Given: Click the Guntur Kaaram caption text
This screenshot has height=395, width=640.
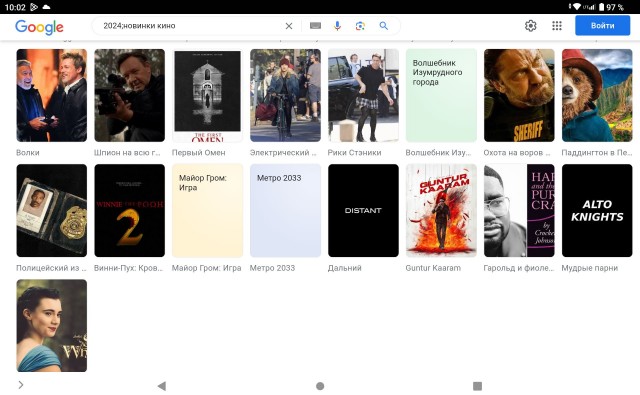Looking at the screenshot, I should click(x=433, y=268).
